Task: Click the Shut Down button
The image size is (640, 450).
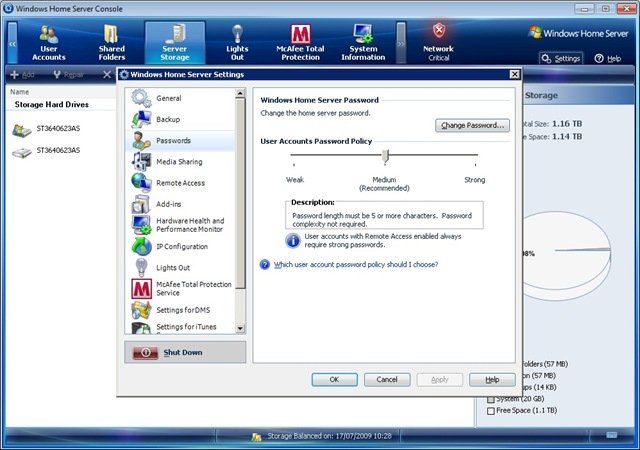Action: (185, 352)
